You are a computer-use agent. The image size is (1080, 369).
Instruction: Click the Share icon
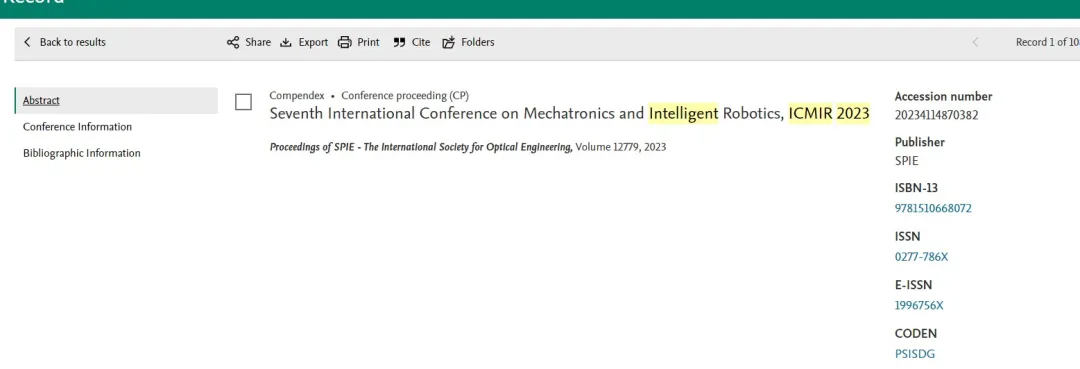pyautogui.click(x=233, y=42)
